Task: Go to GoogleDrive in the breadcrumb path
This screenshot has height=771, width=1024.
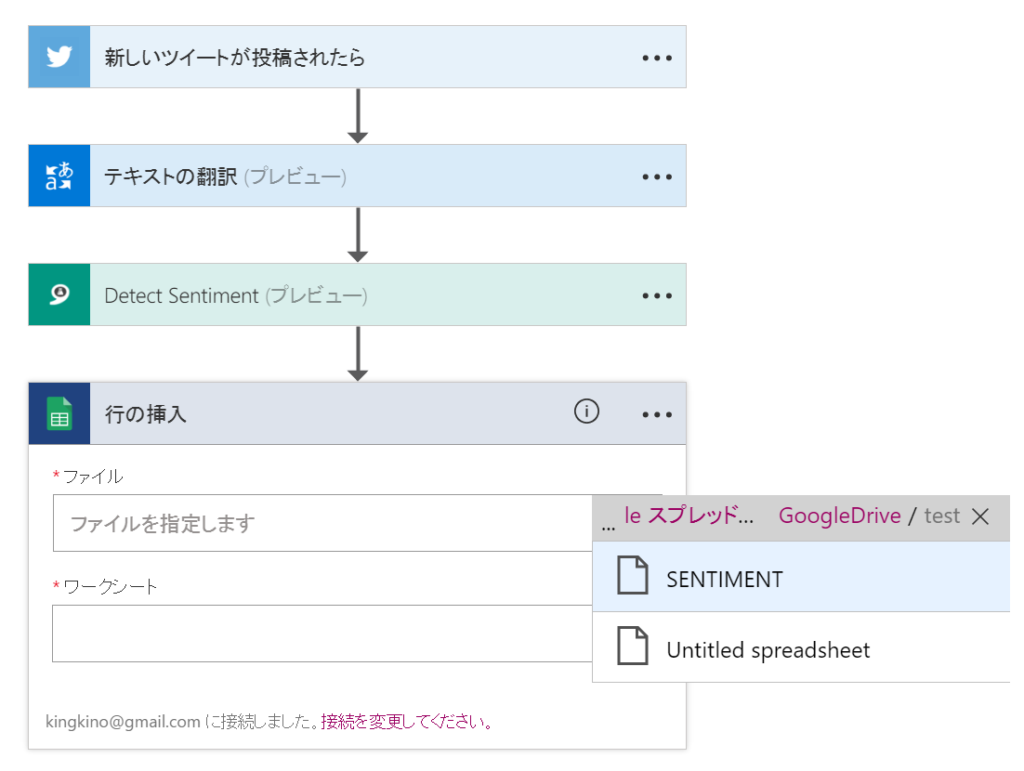Action: [839, 516]
